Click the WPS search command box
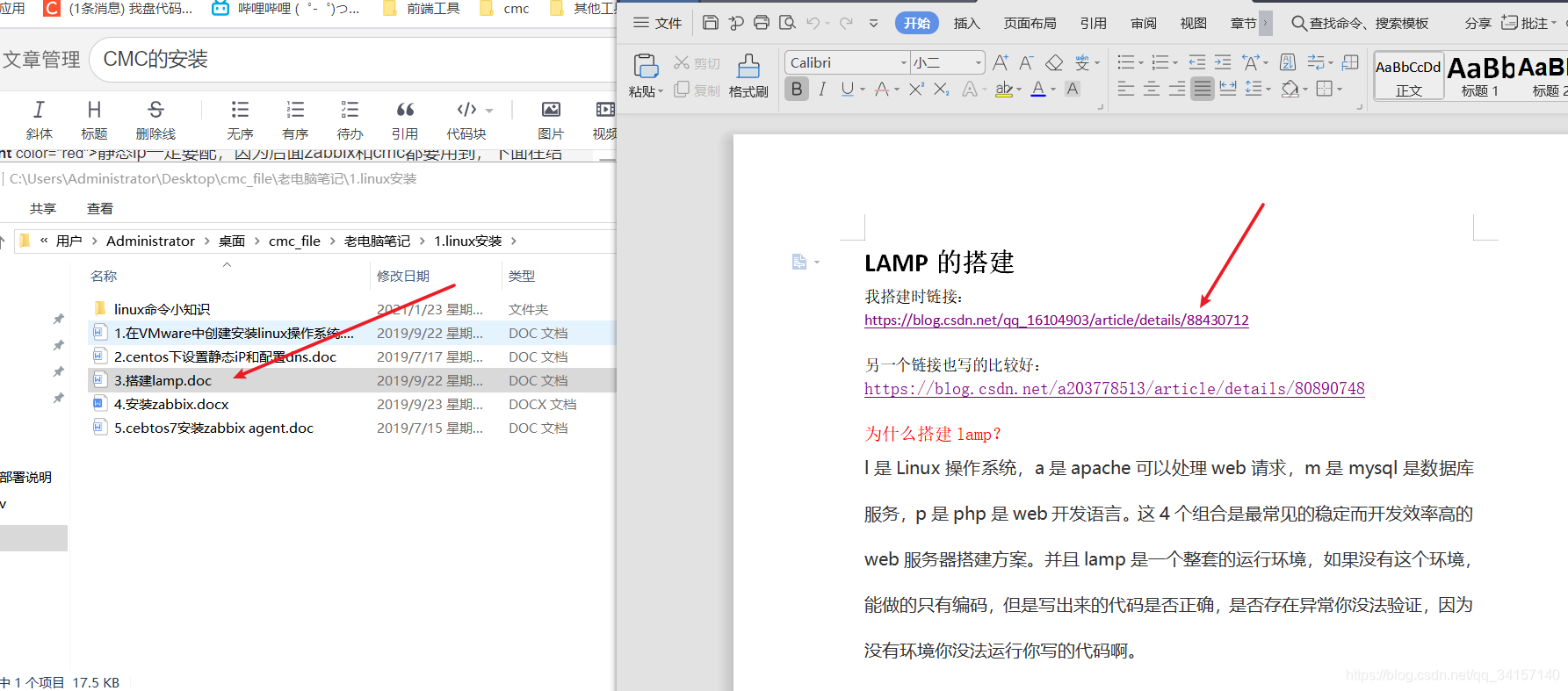The height and width of the screenshot is (691, 1568). tap(1360, 23)
